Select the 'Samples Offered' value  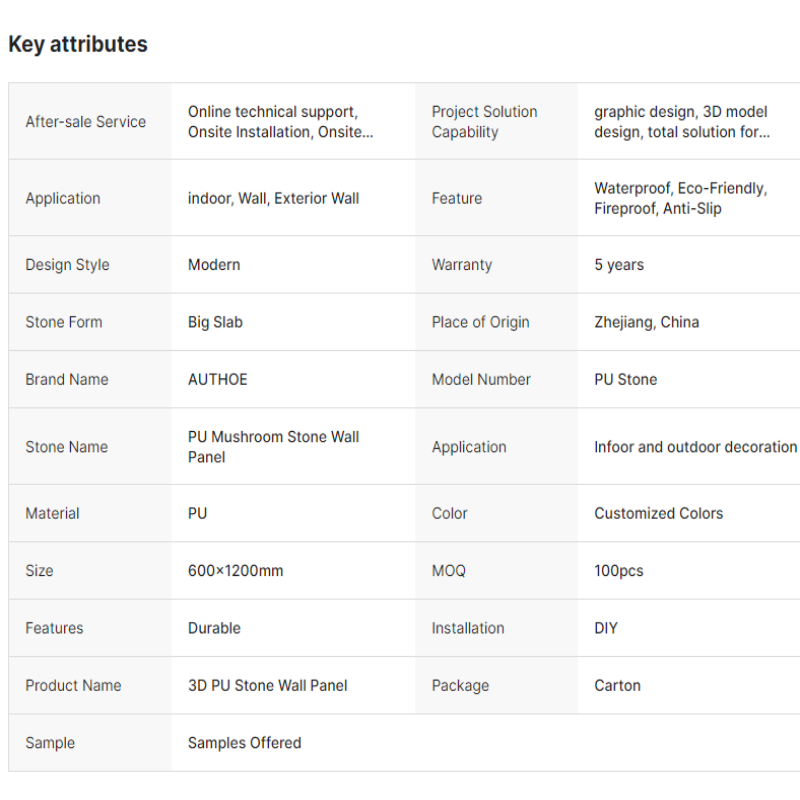click(x=244, y=743)
